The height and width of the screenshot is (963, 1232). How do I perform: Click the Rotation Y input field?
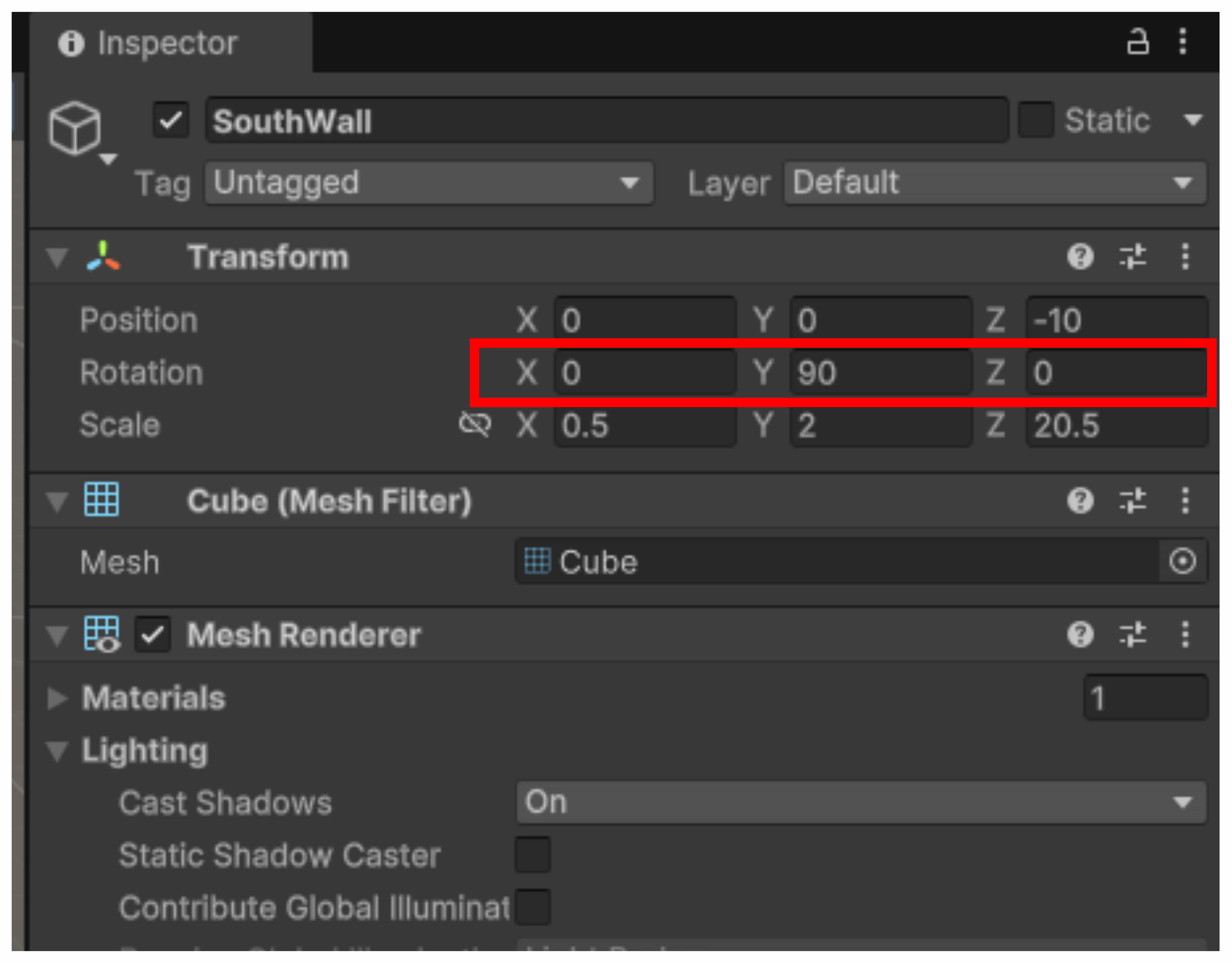click(x=880, y=372)
